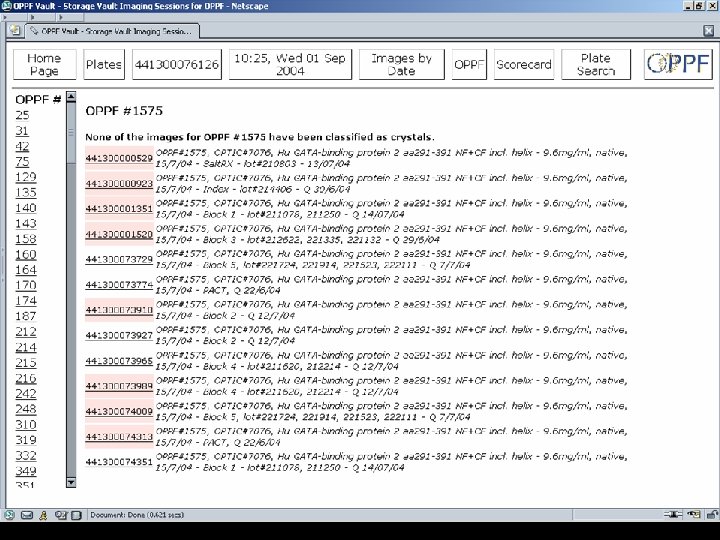This screenshot has width=720, height=540.
Task: Click the 441300076126 plate button
Action: (x=177, y=64)
